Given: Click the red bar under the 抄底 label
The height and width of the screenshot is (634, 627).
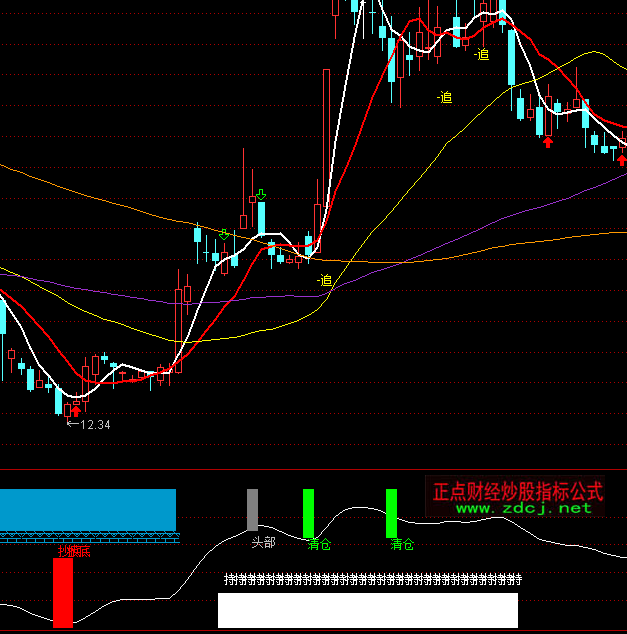Looking at the screenshot, I should [63, 592].
